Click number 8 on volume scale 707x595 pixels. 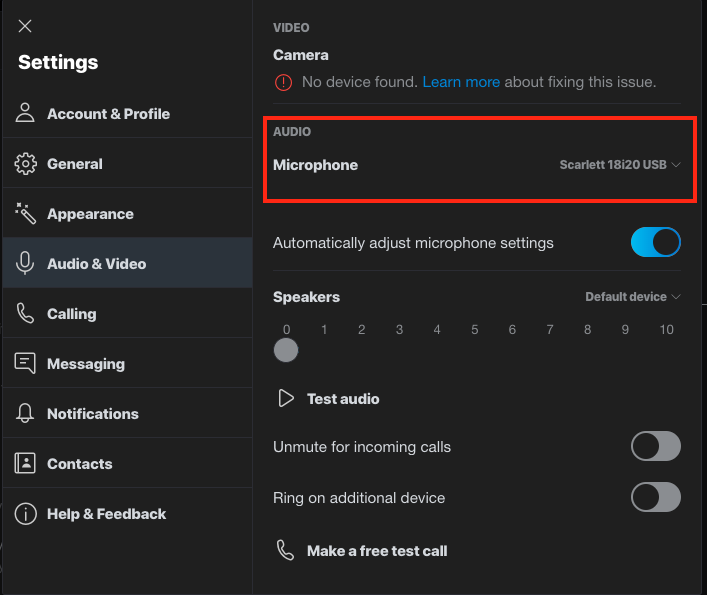(587, 330)
